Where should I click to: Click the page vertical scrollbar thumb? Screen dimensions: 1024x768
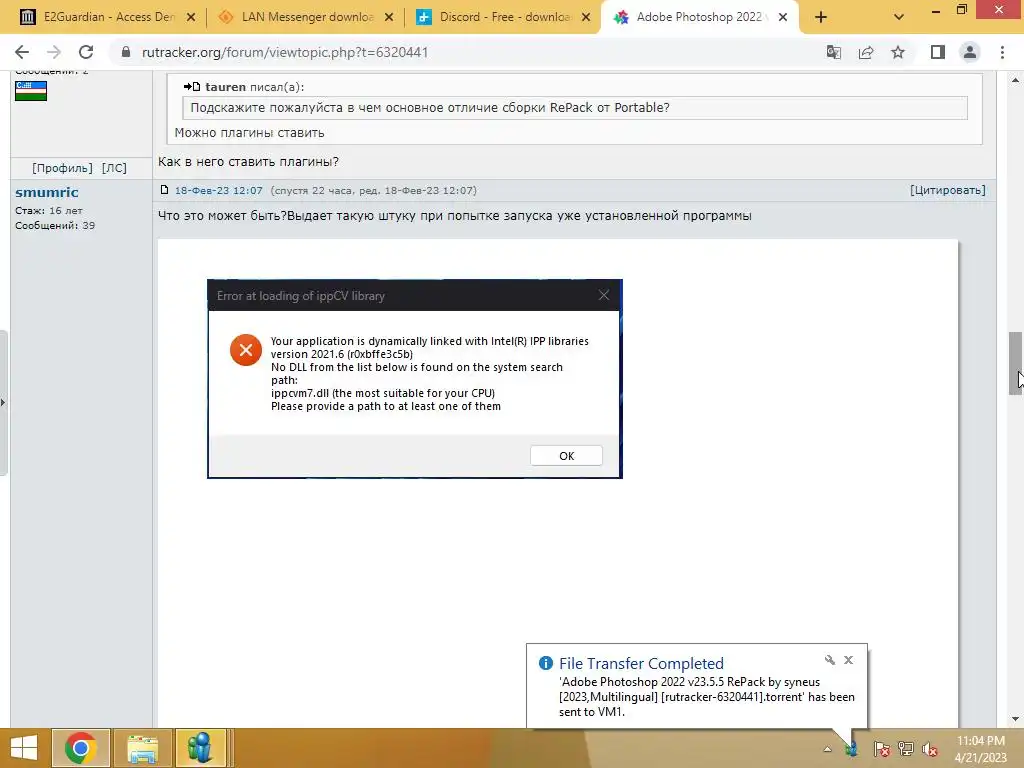[1016, 363]
